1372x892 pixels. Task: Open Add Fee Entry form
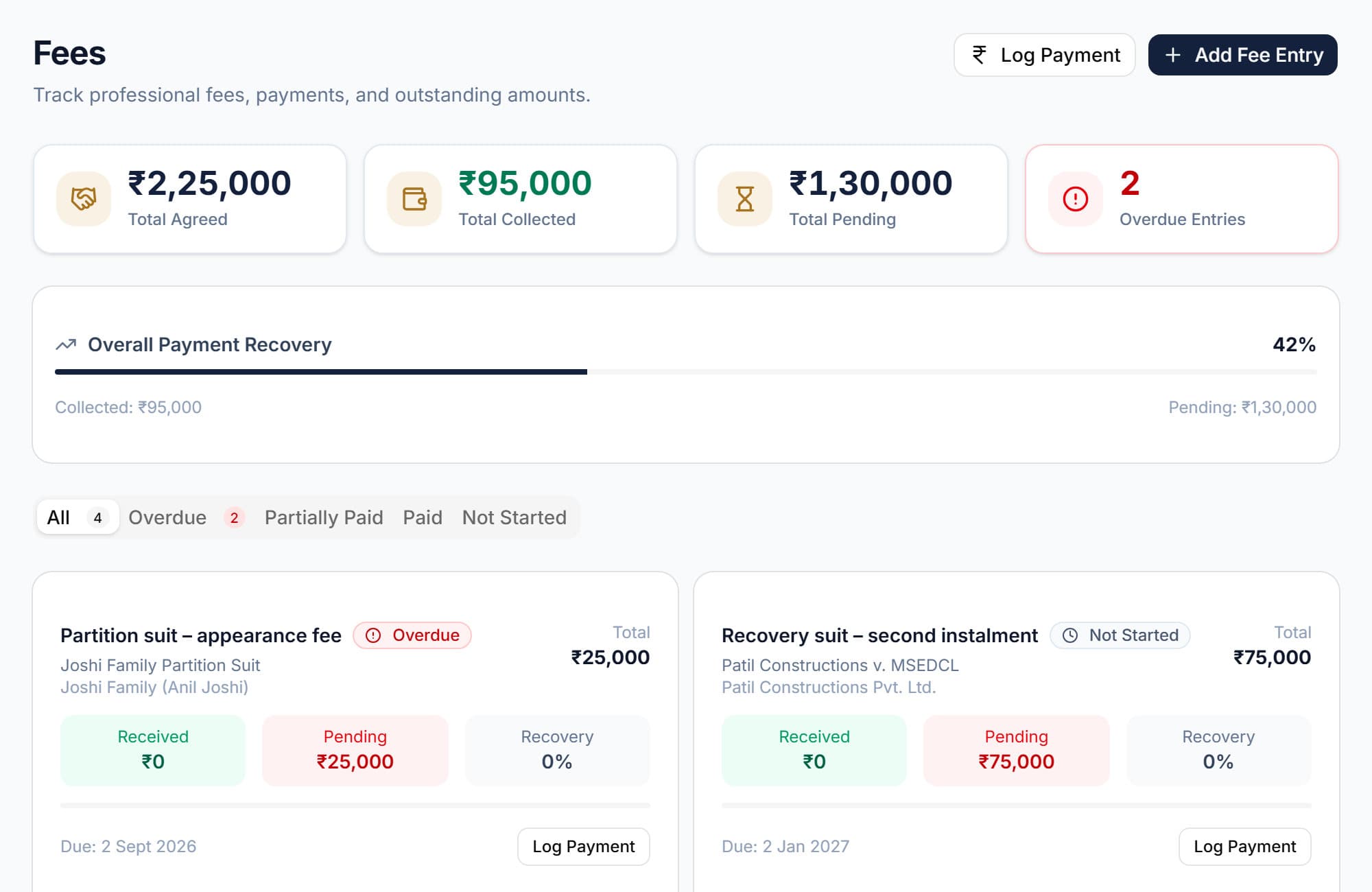pos(1243,55)
